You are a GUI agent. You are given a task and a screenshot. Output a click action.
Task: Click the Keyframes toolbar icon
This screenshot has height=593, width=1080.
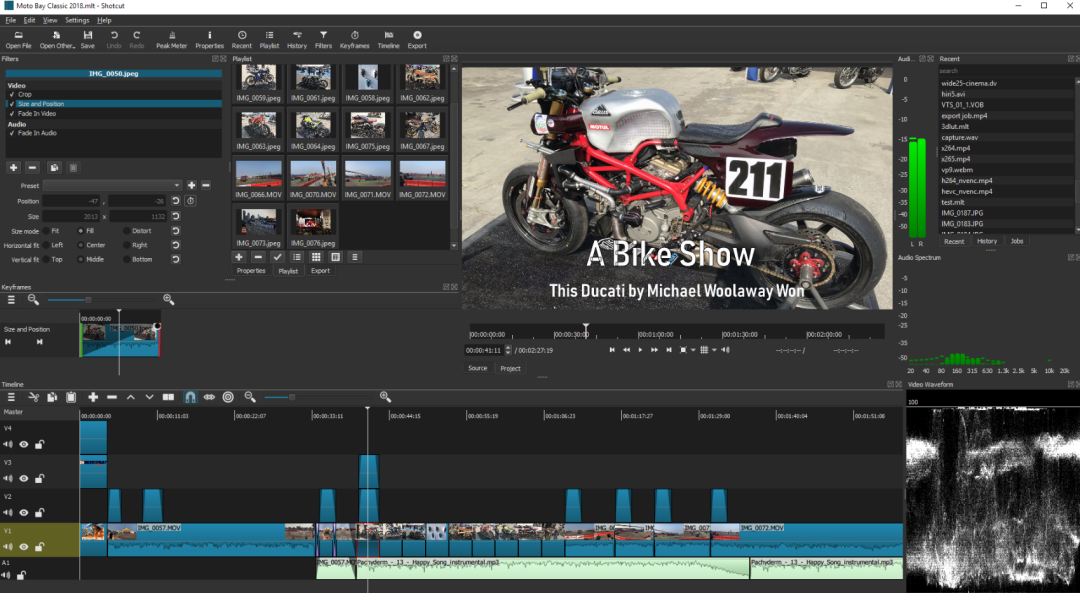pyautogui.click(x=354, y=39)
